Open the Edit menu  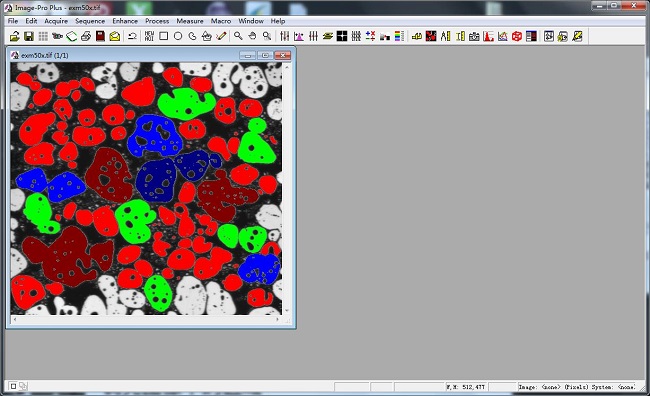[31, 21]
